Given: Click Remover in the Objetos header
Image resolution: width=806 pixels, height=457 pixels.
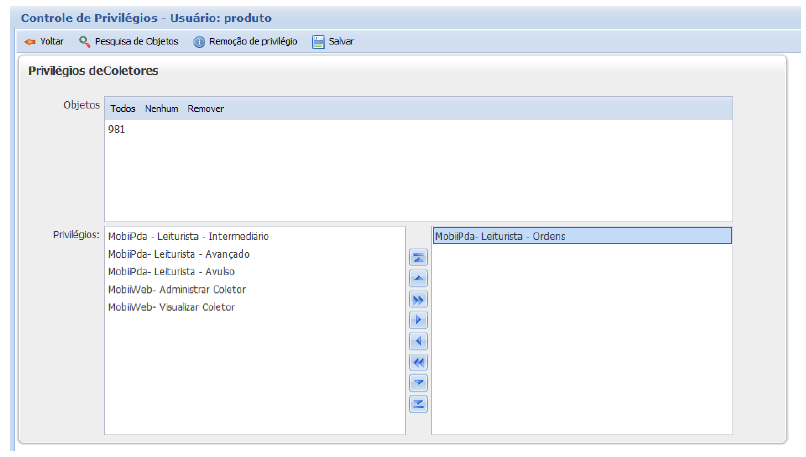Looking at the screenshot, I should (206, 109).
